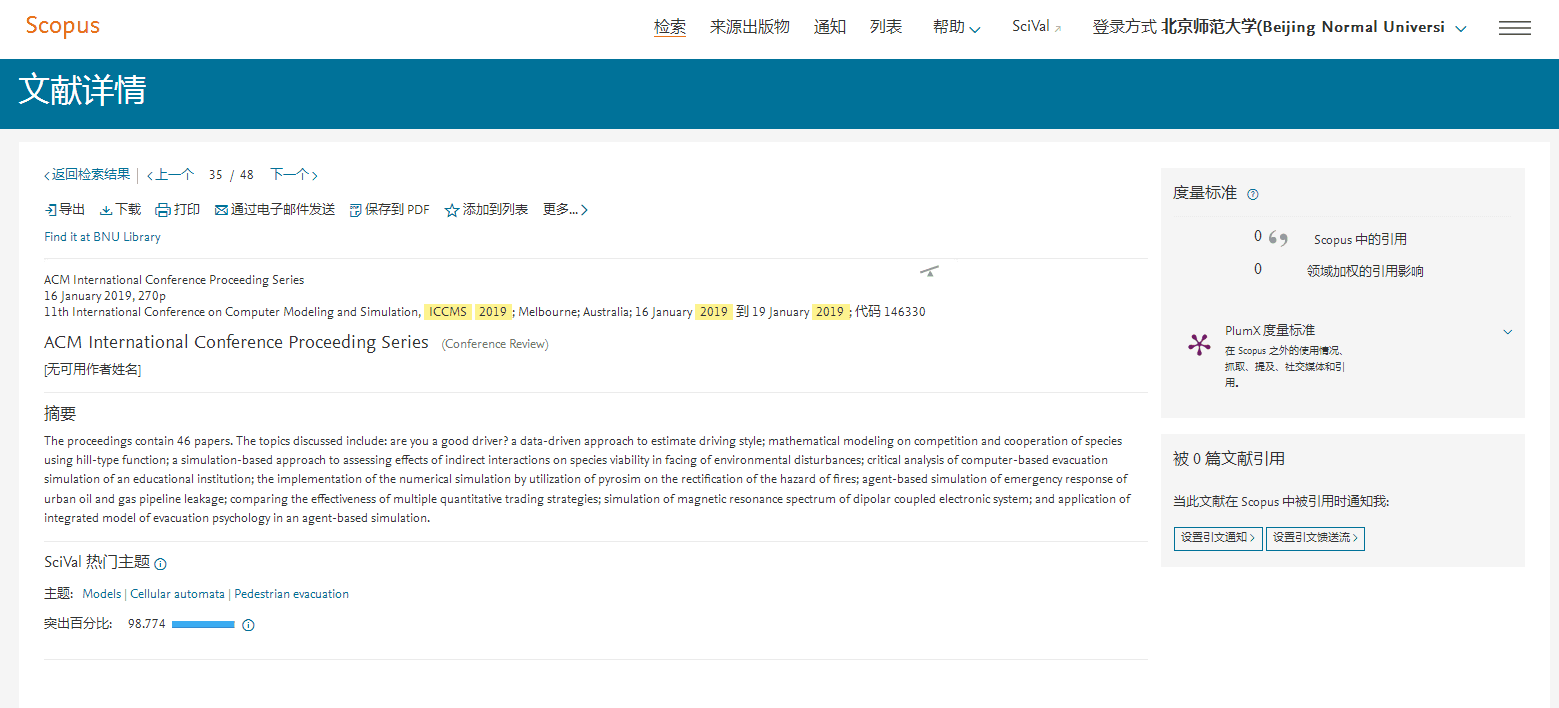
Task: Open the 列表 menu item
Action: coord(886,28)
